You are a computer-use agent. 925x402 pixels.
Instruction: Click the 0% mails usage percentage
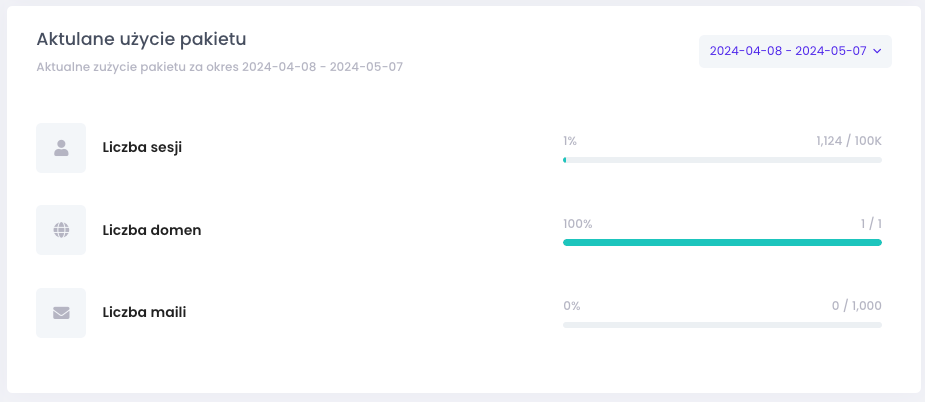point(572,306)
